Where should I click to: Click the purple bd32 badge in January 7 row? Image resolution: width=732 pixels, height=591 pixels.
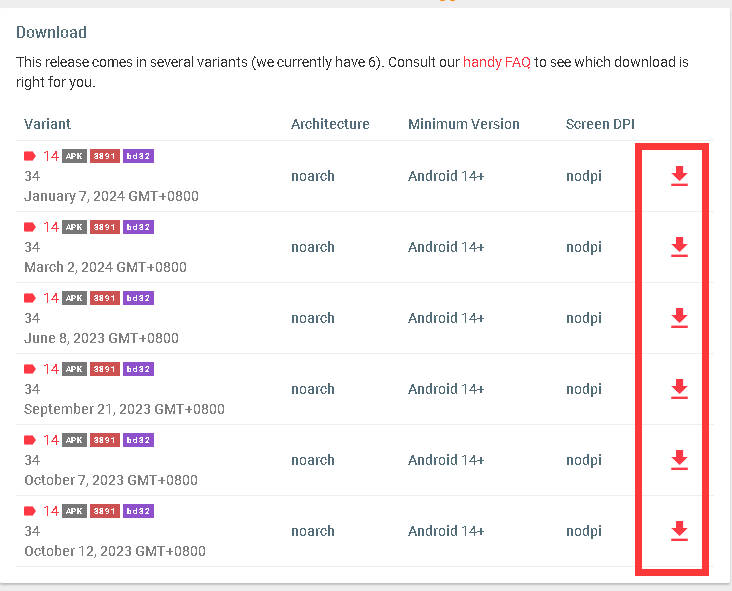(138, 156)
